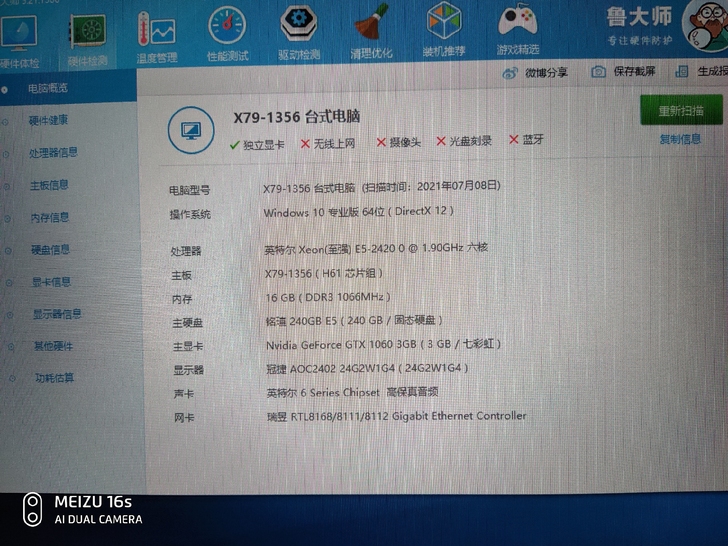The image size is (728, 546).
Task: Click the 电脑型号 row label
Action: [x=189, y=190]
